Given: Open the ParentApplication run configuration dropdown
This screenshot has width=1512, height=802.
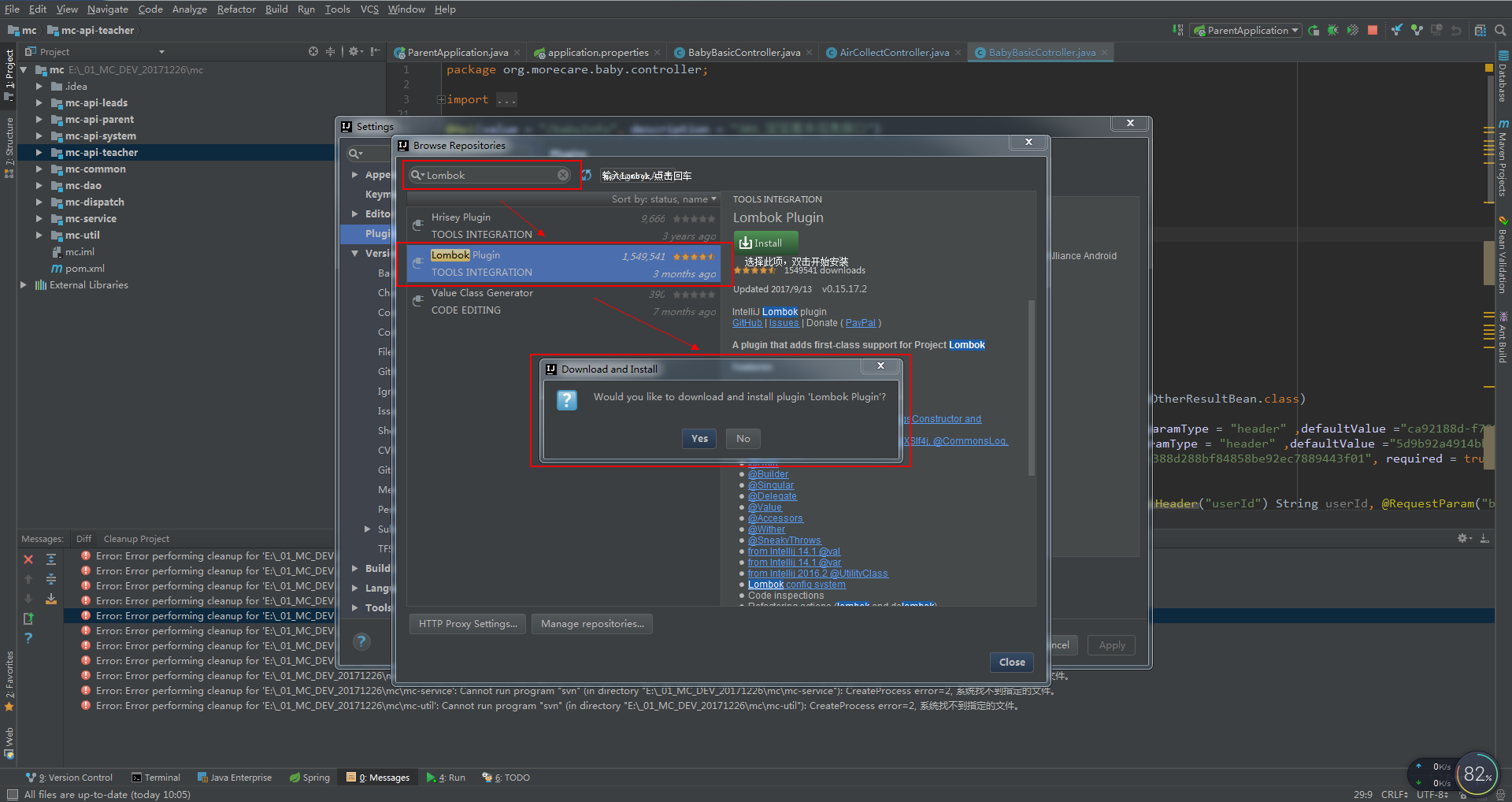Looking at the screenshot, I should click(1245, 30).
